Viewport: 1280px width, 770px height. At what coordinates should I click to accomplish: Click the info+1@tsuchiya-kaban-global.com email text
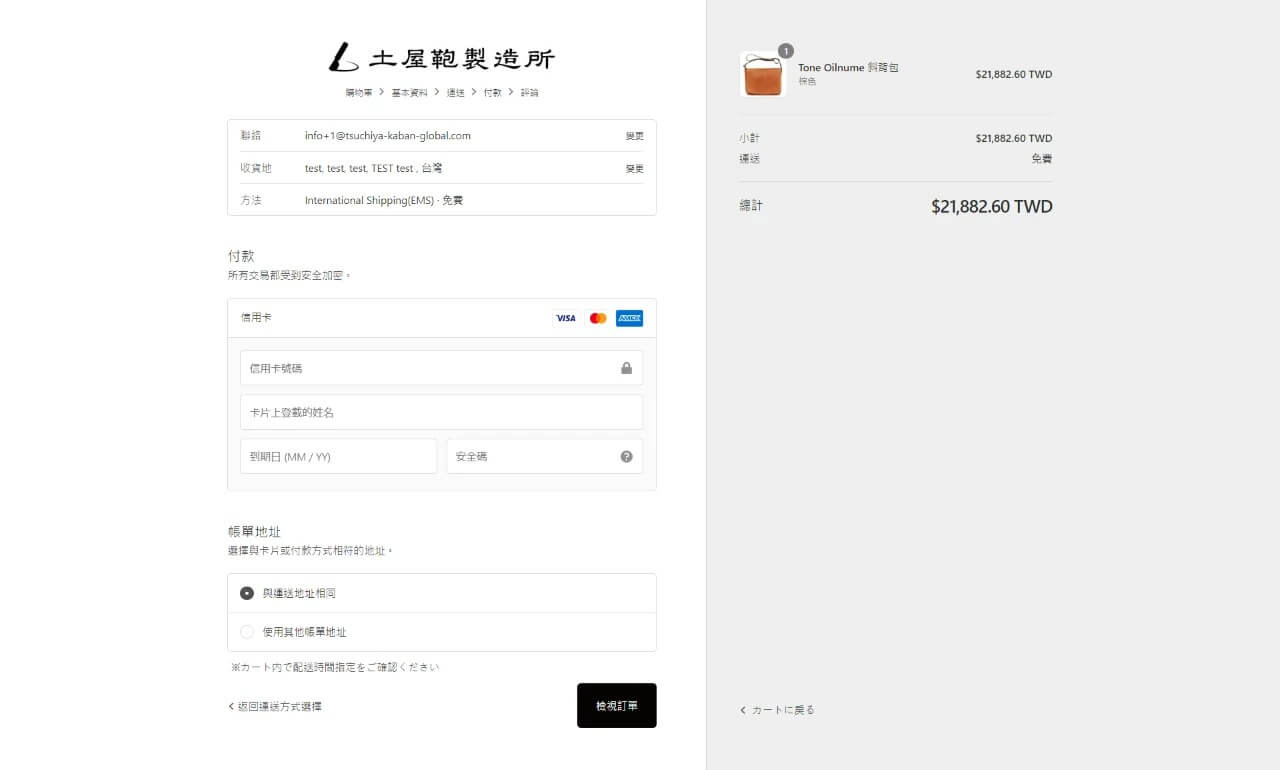pyautogui.click(x=388, y=136)
